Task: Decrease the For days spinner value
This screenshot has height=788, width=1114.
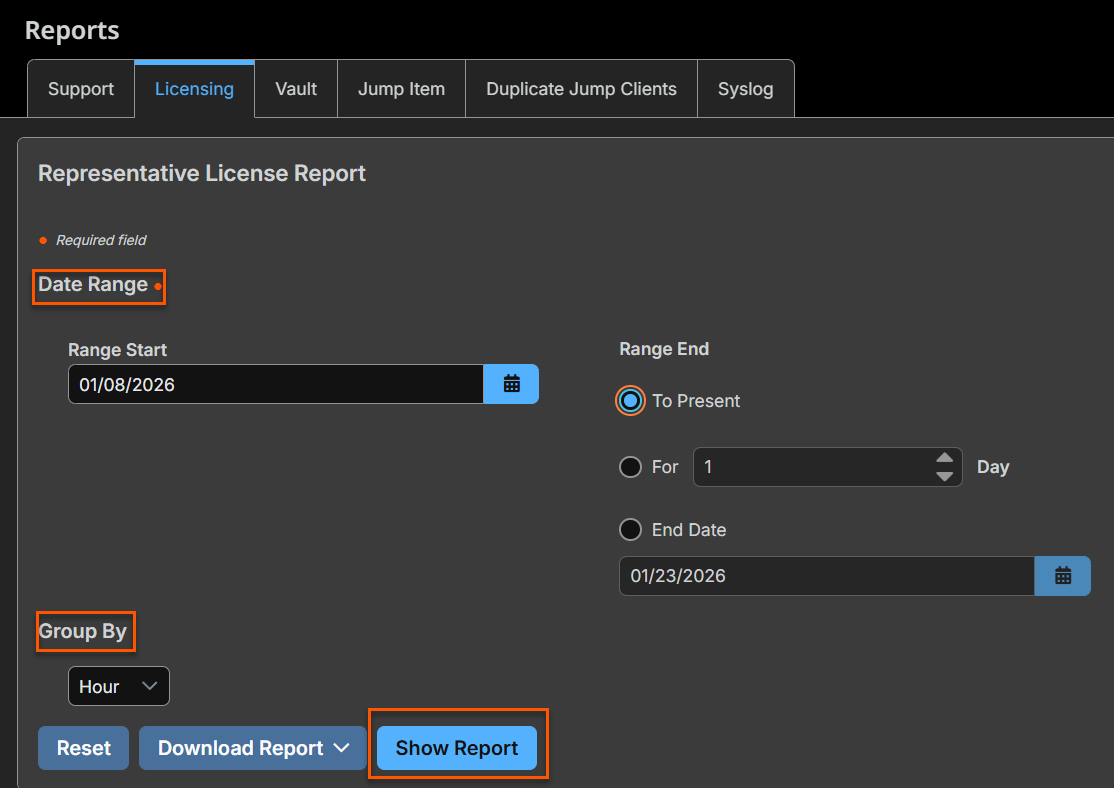Action: [x=944, y=476]
